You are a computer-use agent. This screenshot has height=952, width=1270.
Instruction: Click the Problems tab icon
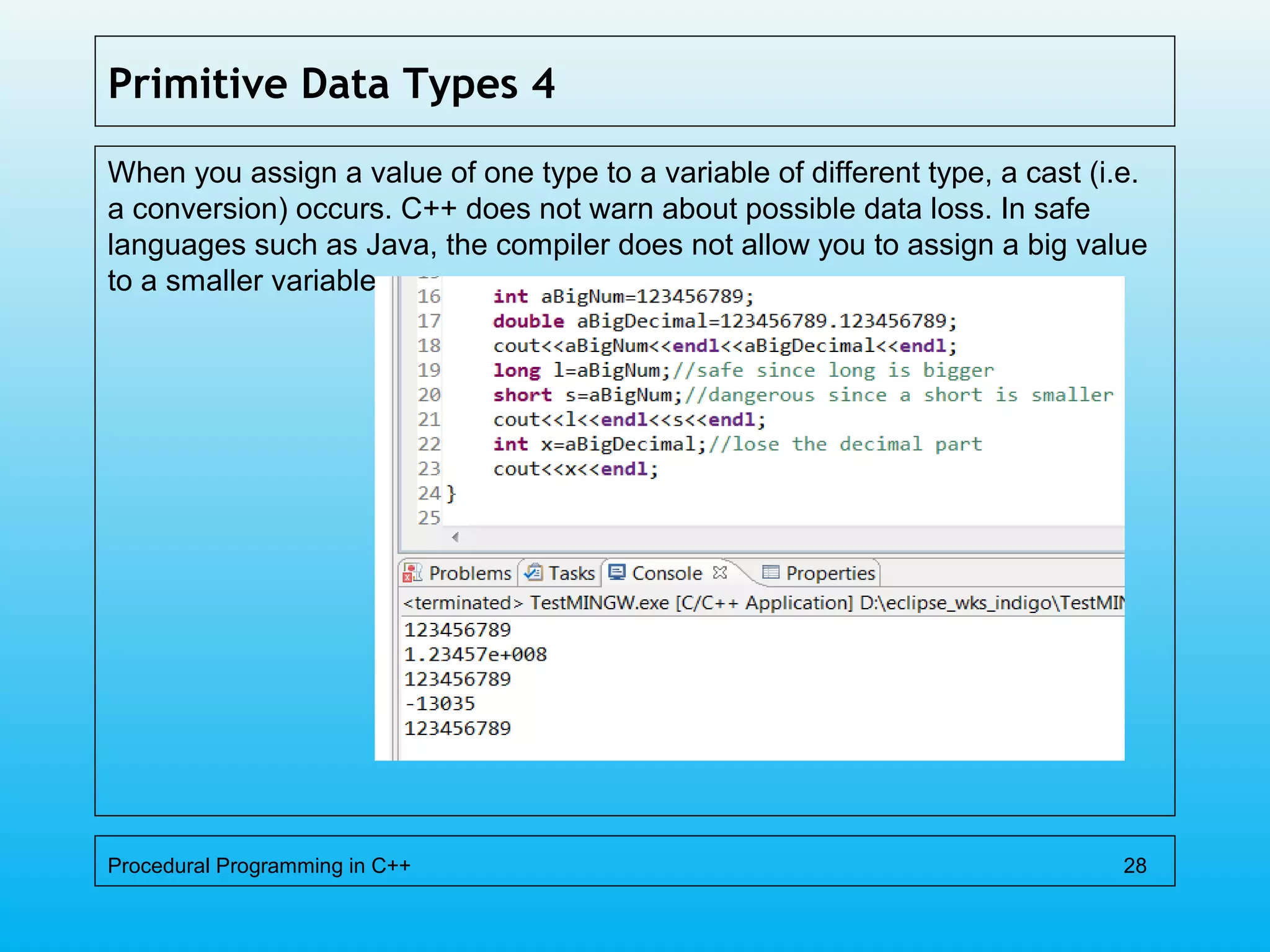[x=412, y=572]
